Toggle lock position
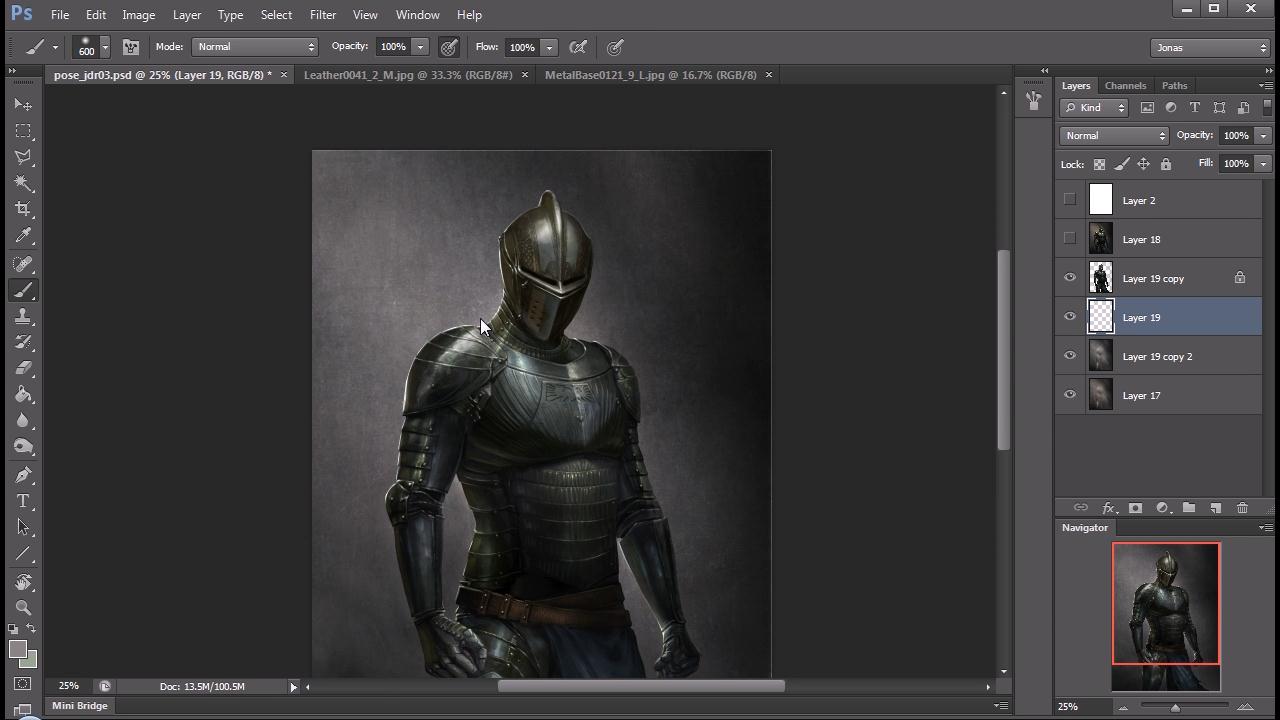The height and width of the screenshot is (720, 1280). (x=1143, y=164)
